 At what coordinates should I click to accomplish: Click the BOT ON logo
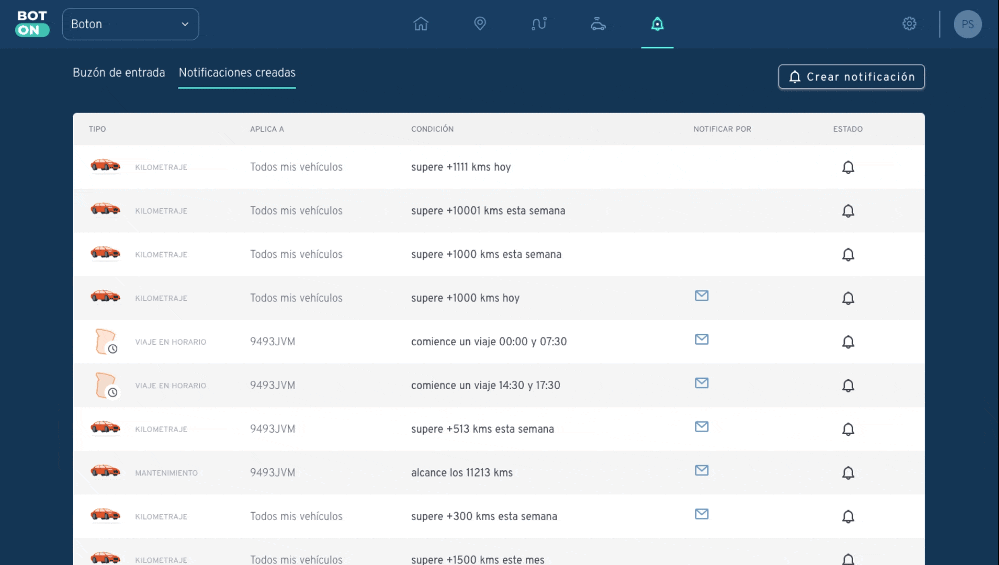[x=32, y=24]
